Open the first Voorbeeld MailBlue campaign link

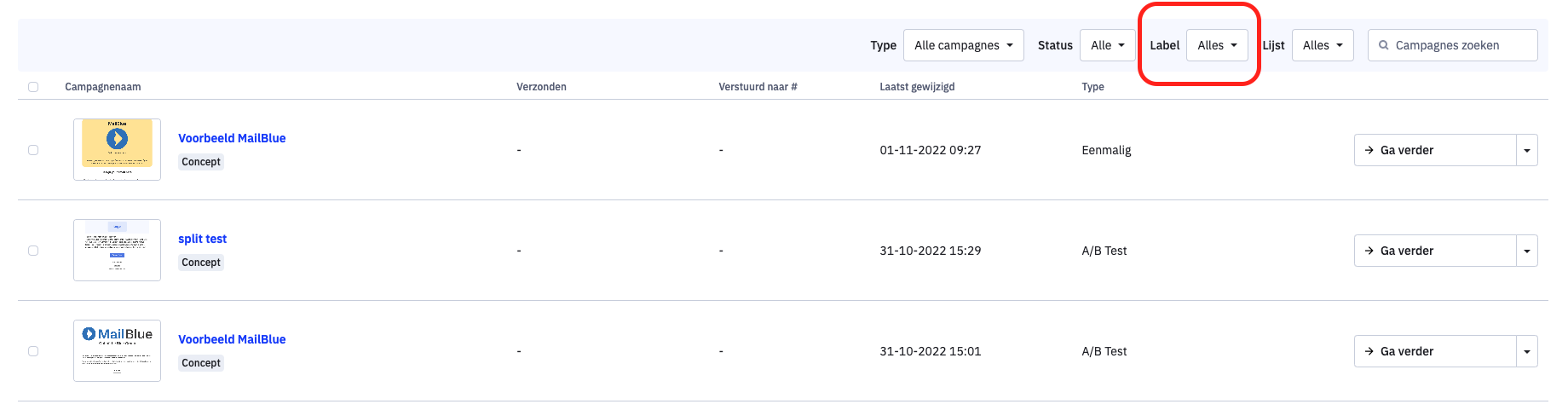click(232, 138)
